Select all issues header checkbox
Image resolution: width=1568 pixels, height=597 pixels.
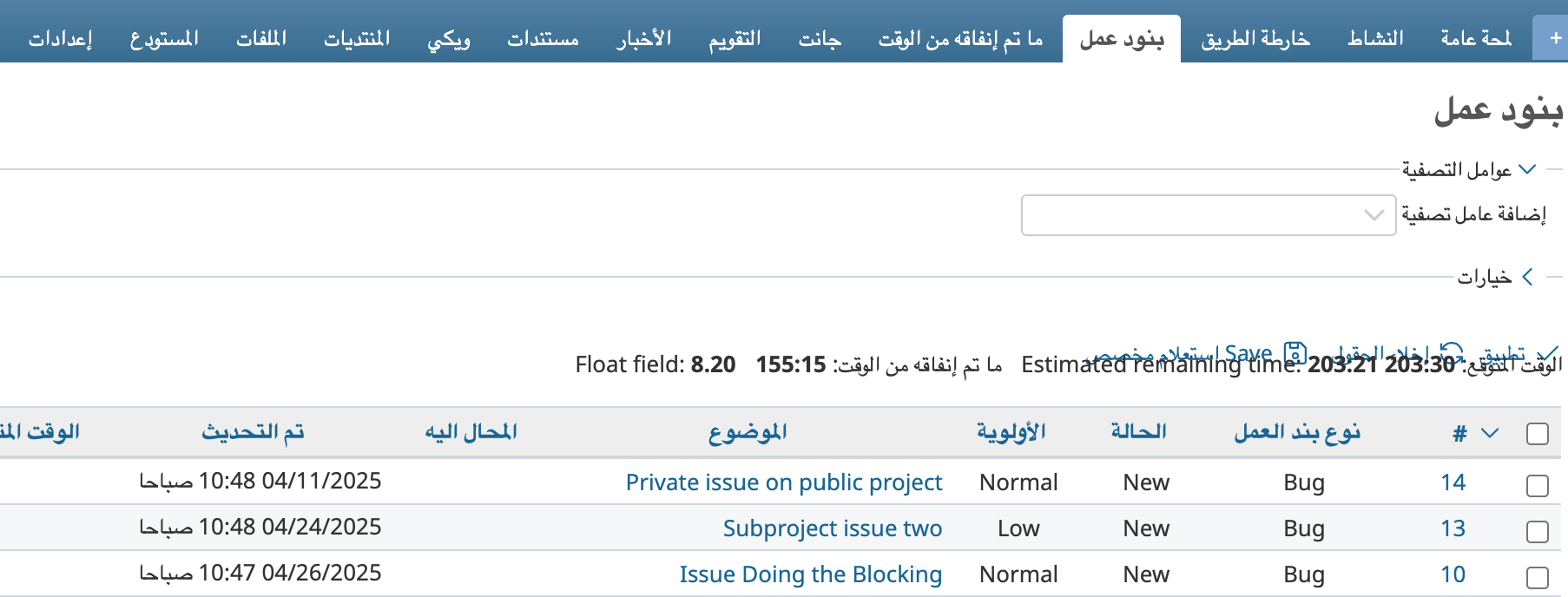click(1537, 434)
